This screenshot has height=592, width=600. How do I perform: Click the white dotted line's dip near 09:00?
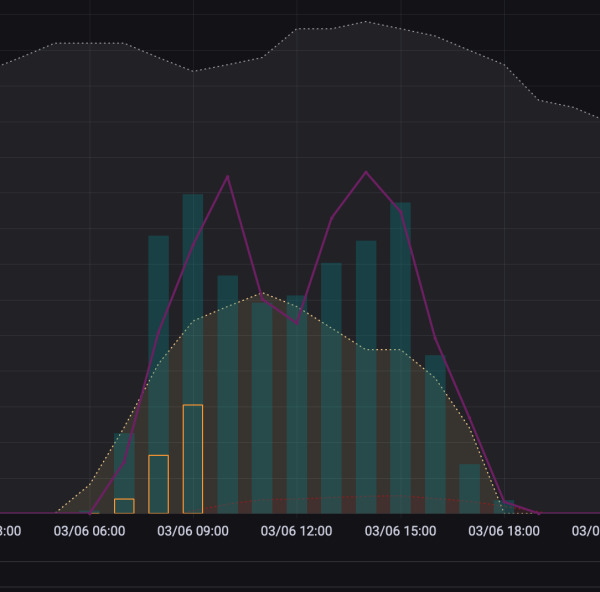194,71
